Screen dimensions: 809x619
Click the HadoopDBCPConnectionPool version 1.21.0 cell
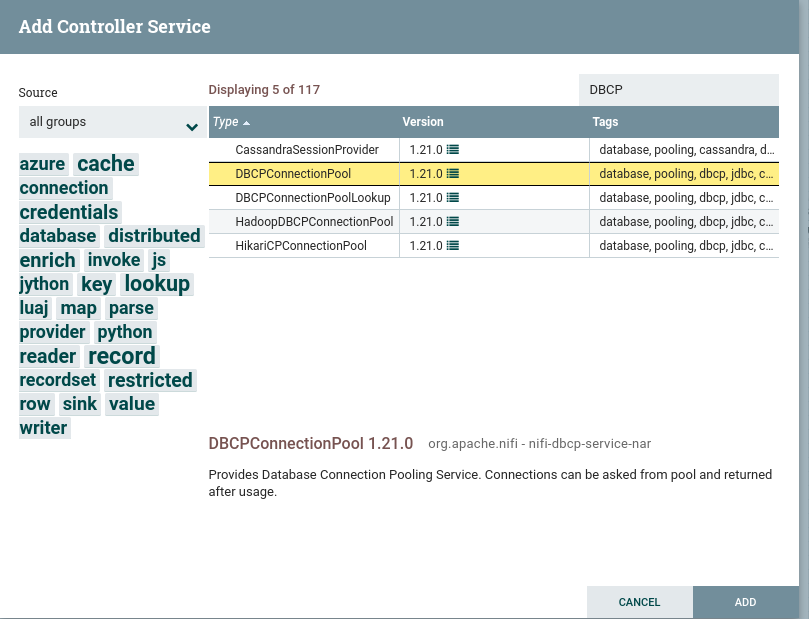coord(494,222)
